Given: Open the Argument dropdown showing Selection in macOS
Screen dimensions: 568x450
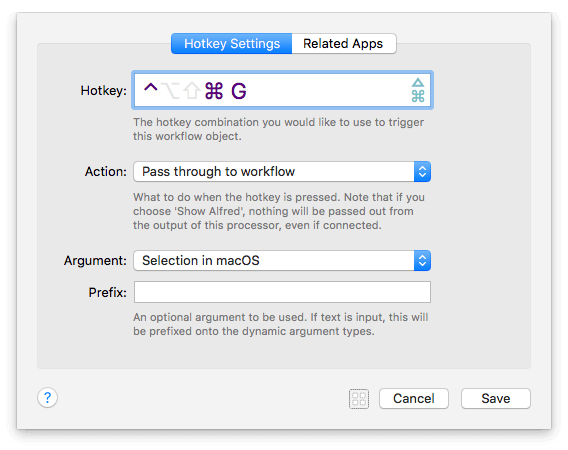Looking at the screenshot, I should (x=282, y=261).
